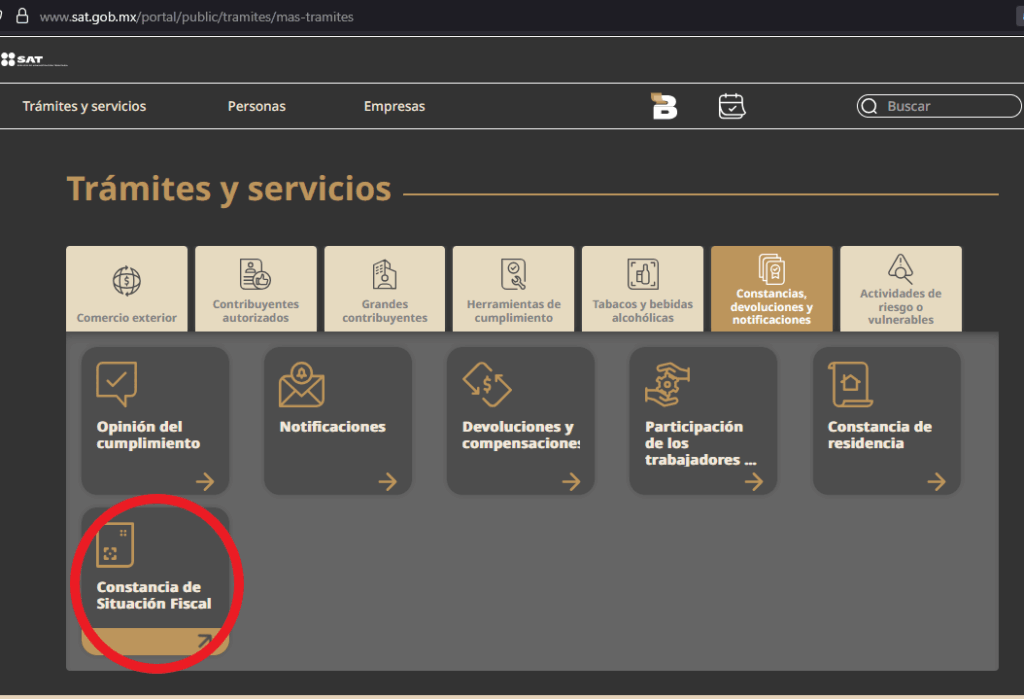This screenshot has height=699, width=1024.
Task: Select the Grandes contribuyentes tab
Action: click(385, 289)
